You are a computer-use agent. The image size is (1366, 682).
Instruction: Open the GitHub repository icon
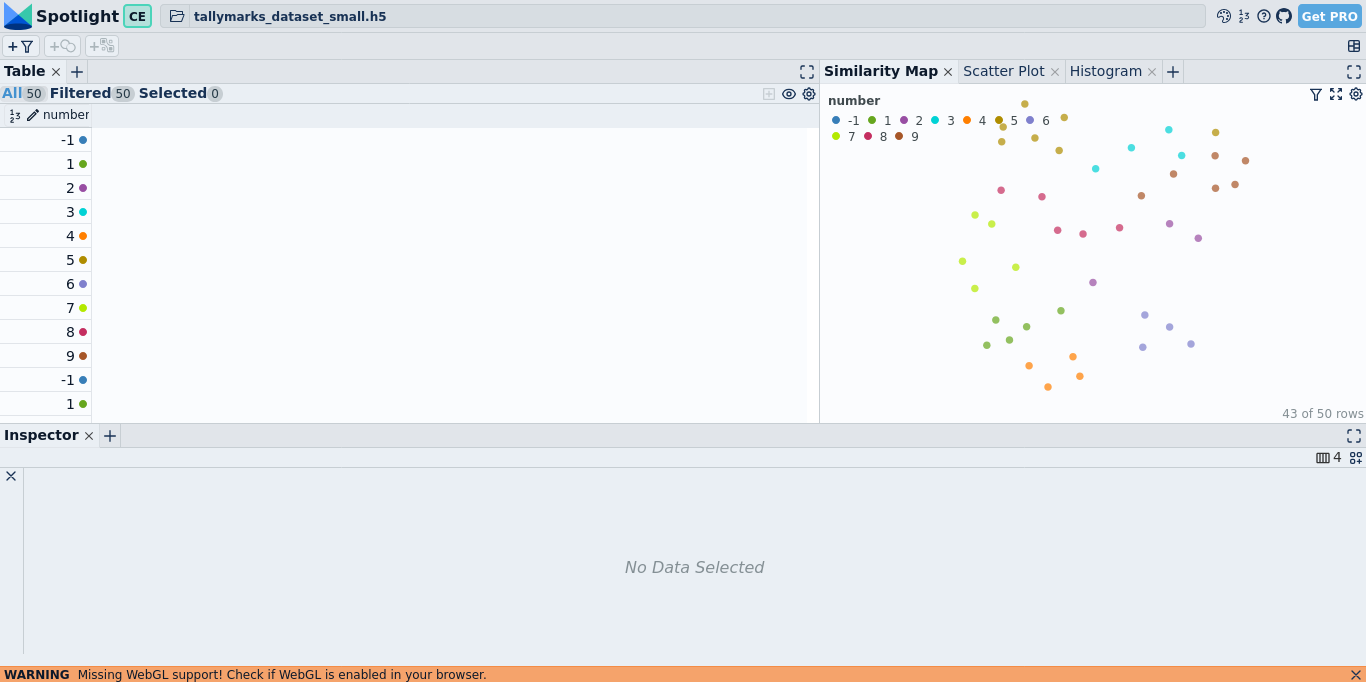1283,16
